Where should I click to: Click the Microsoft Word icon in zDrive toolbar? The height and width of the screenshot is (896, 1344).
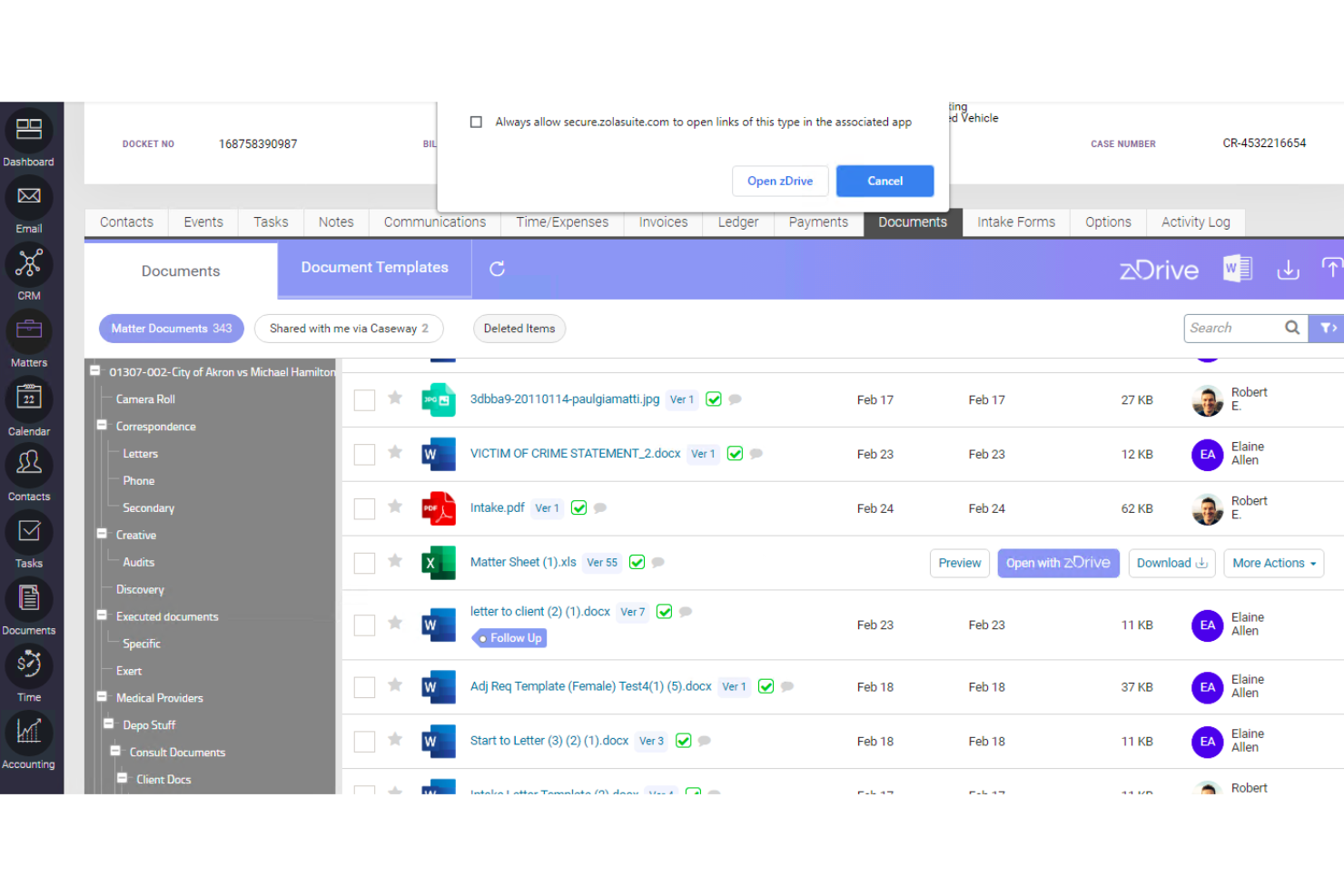click(x=1237, y=268)
